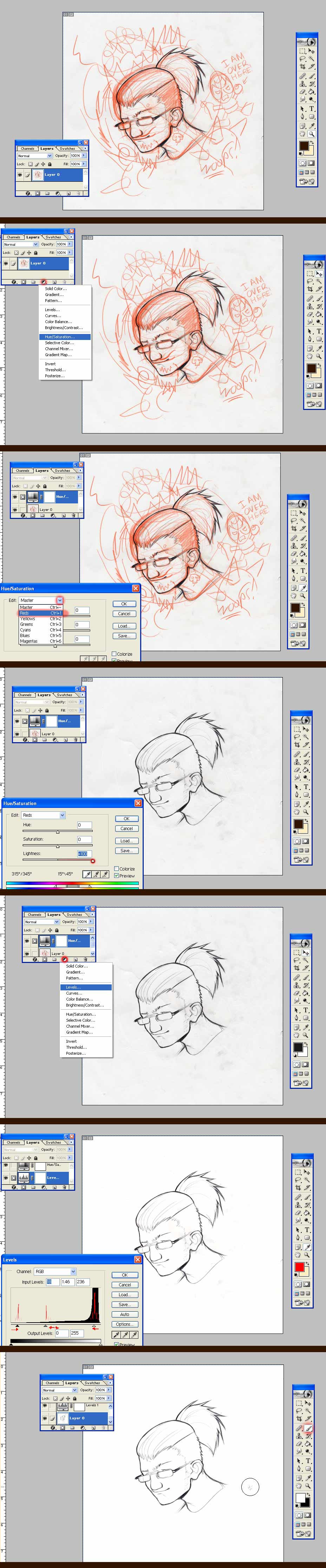Screen dimensions: 326x1568
Task: Click the red foreground color swatch in toolbox
Action: pyautogui.click(x=299, y=1268)
